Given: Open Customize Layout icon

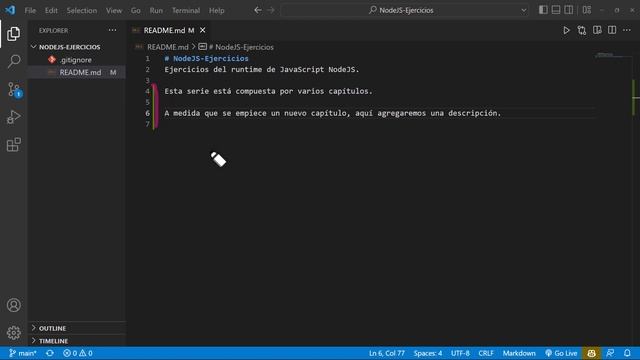Looking at the screenshot, I should [587, 10].
